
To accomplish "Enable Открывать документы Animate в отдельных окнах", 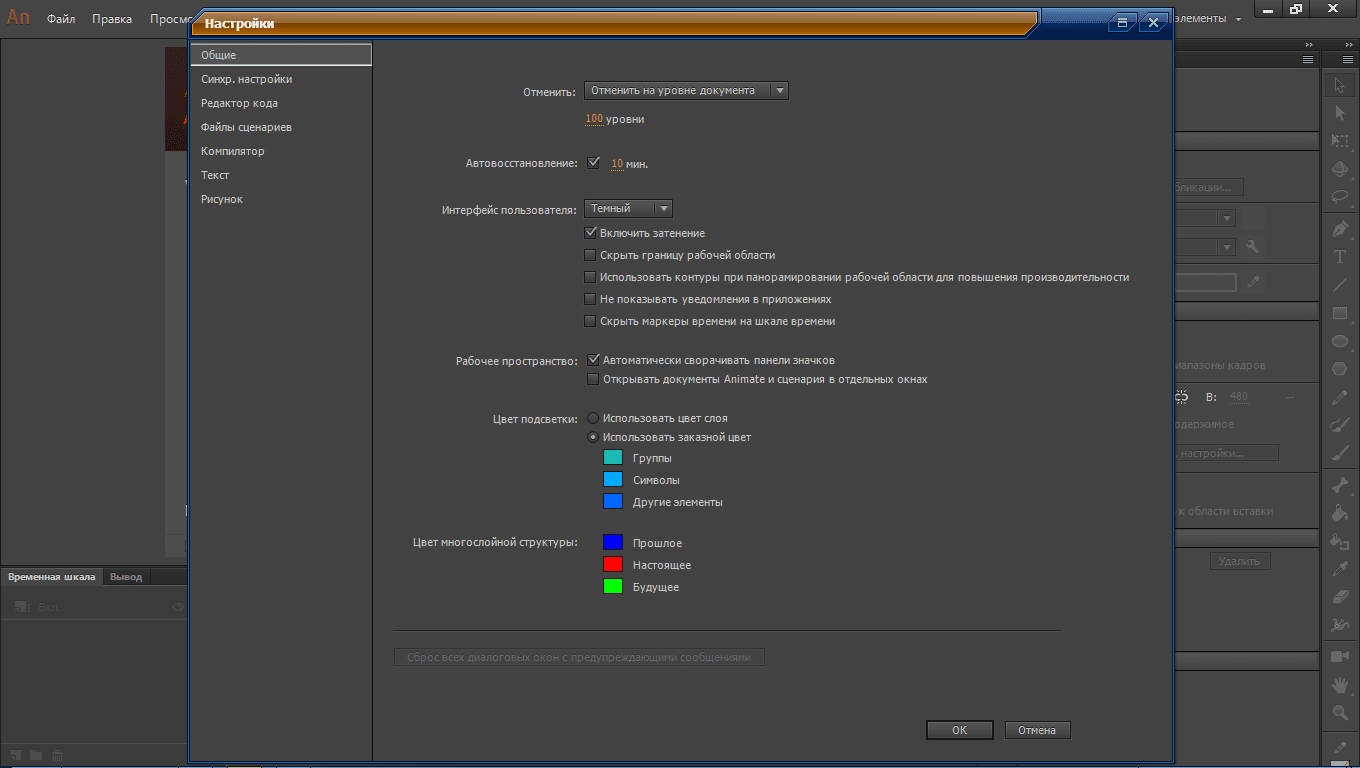I will tap(593, 379).
